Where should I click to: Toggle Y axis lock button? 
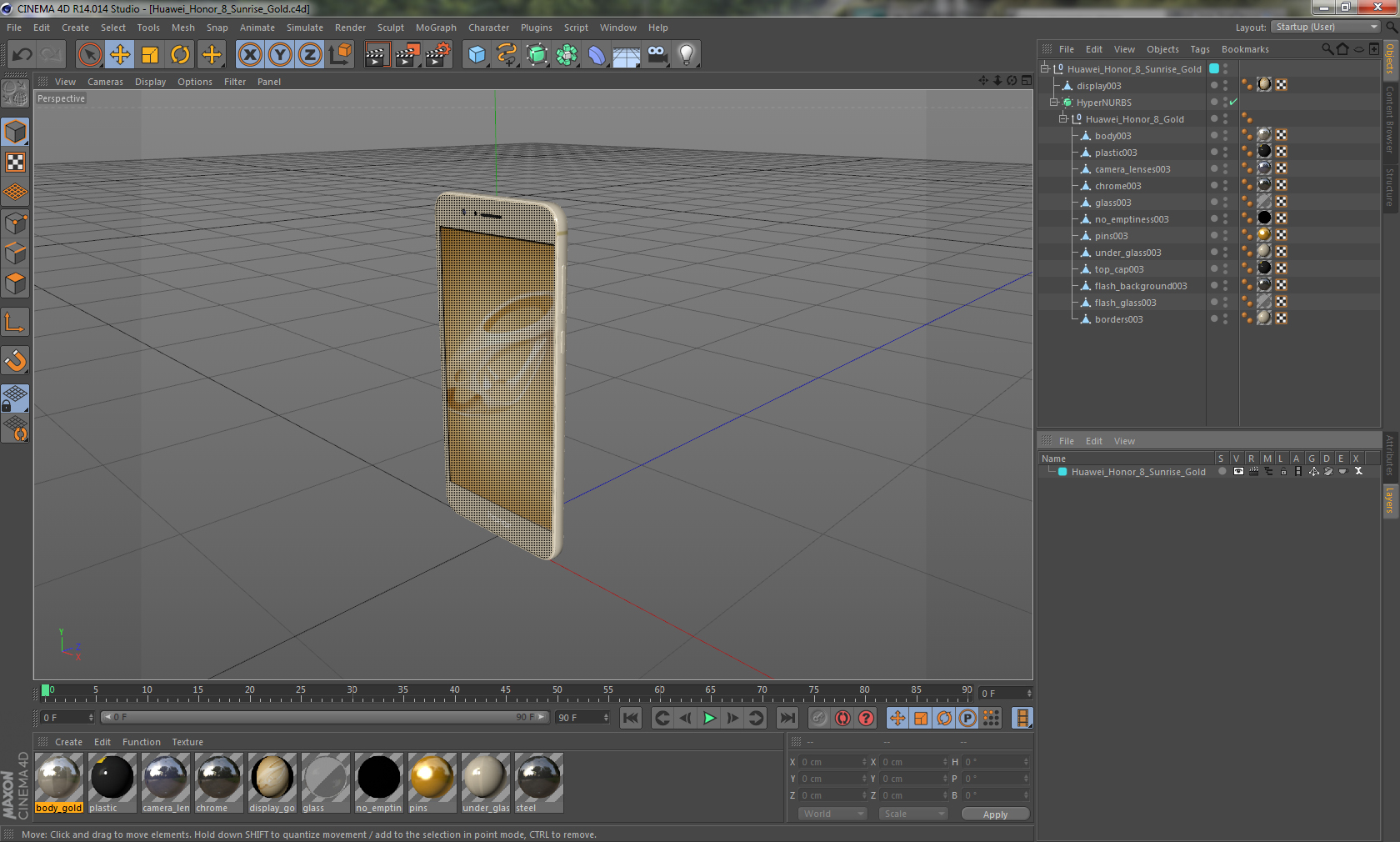pos(280,55)
